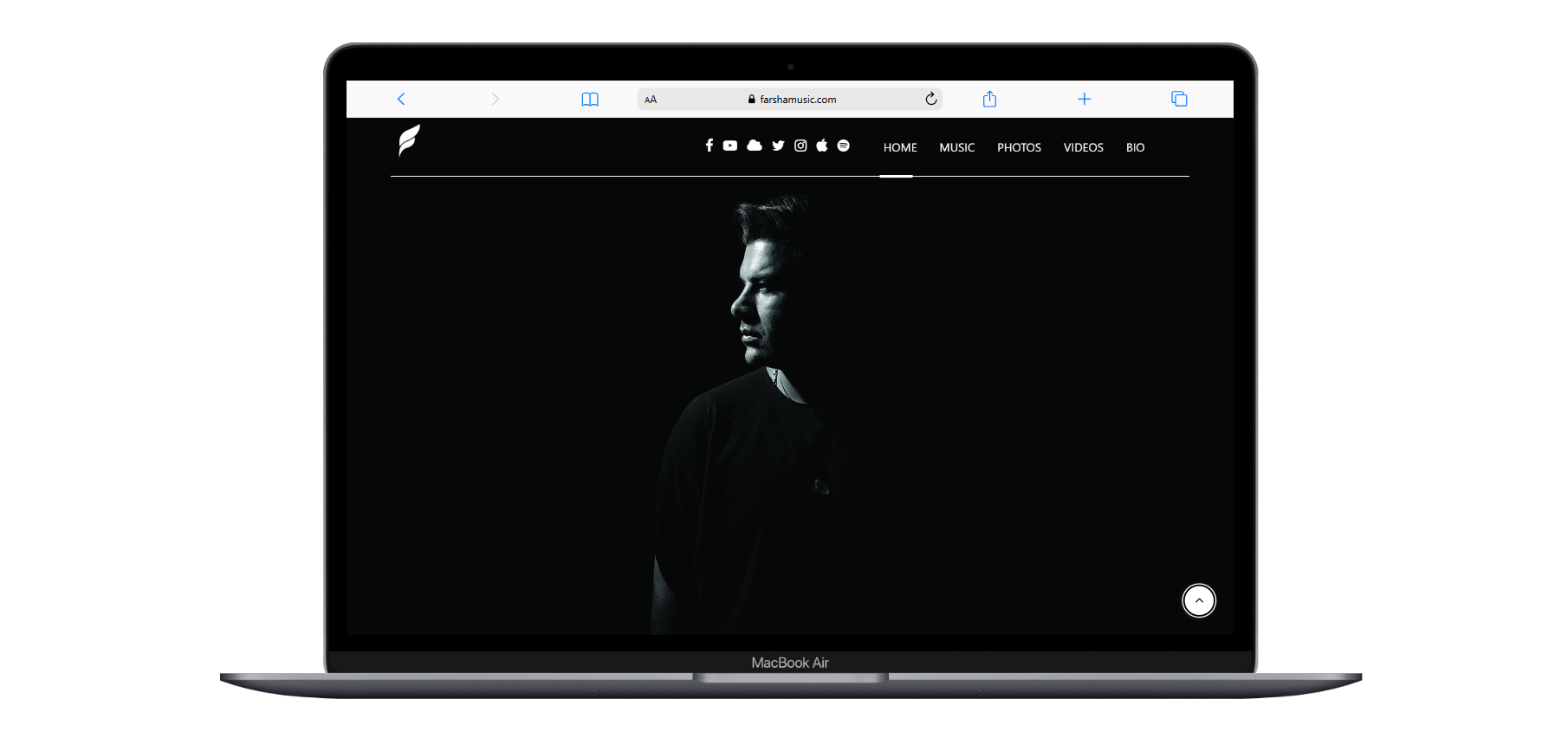
Task: Open the Instagram social icon
Action: [x=800, y=146]
